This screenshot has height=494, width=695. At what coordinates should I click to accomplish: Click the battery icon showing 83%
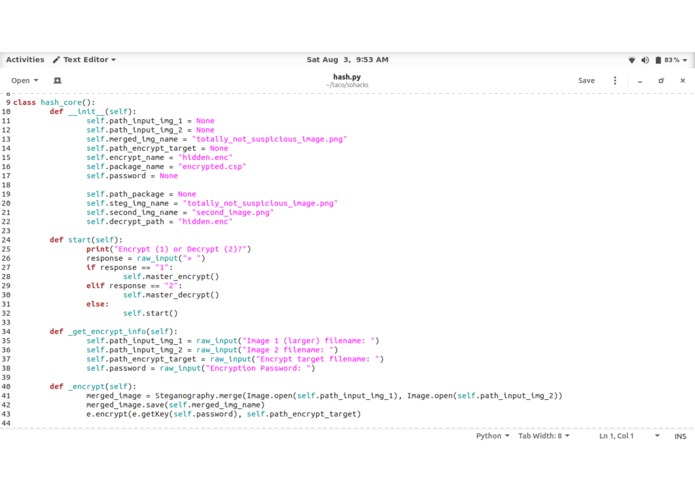click(x=658, y=60)
